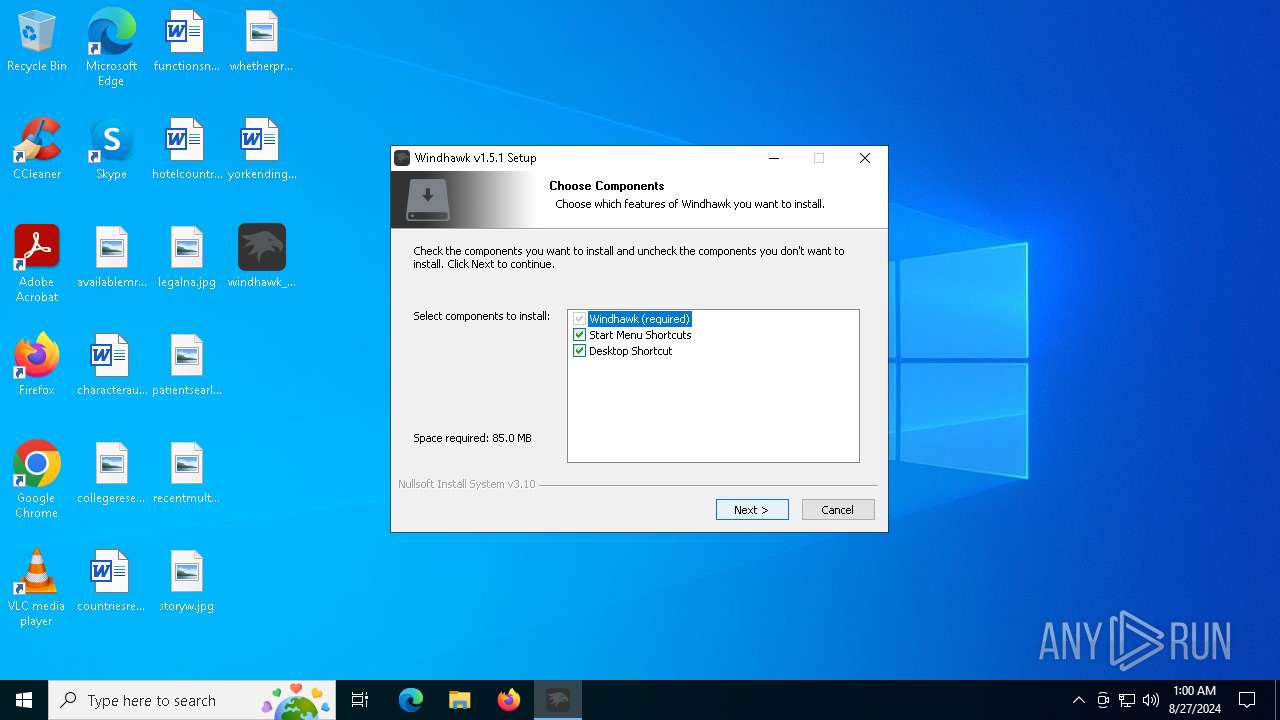Select the legalna.jpg image file
Viewport: 1280px width, 720px height.
coord(186,258)
